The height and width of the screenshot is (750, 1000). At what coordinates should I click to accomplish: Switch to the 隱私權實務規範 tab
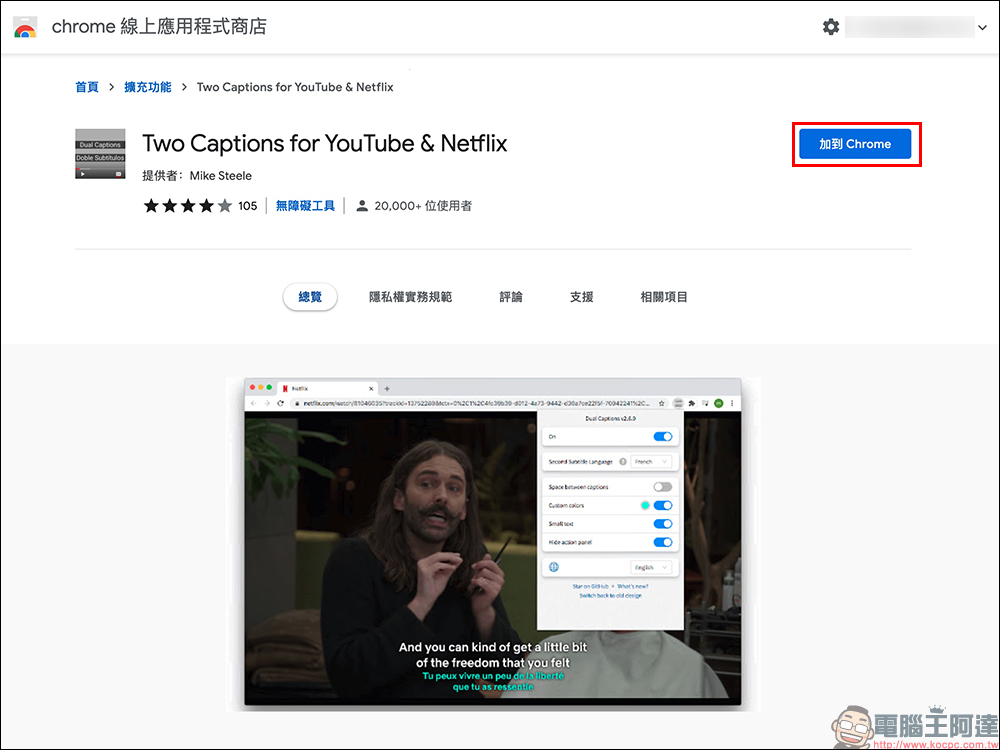point(410,297)
